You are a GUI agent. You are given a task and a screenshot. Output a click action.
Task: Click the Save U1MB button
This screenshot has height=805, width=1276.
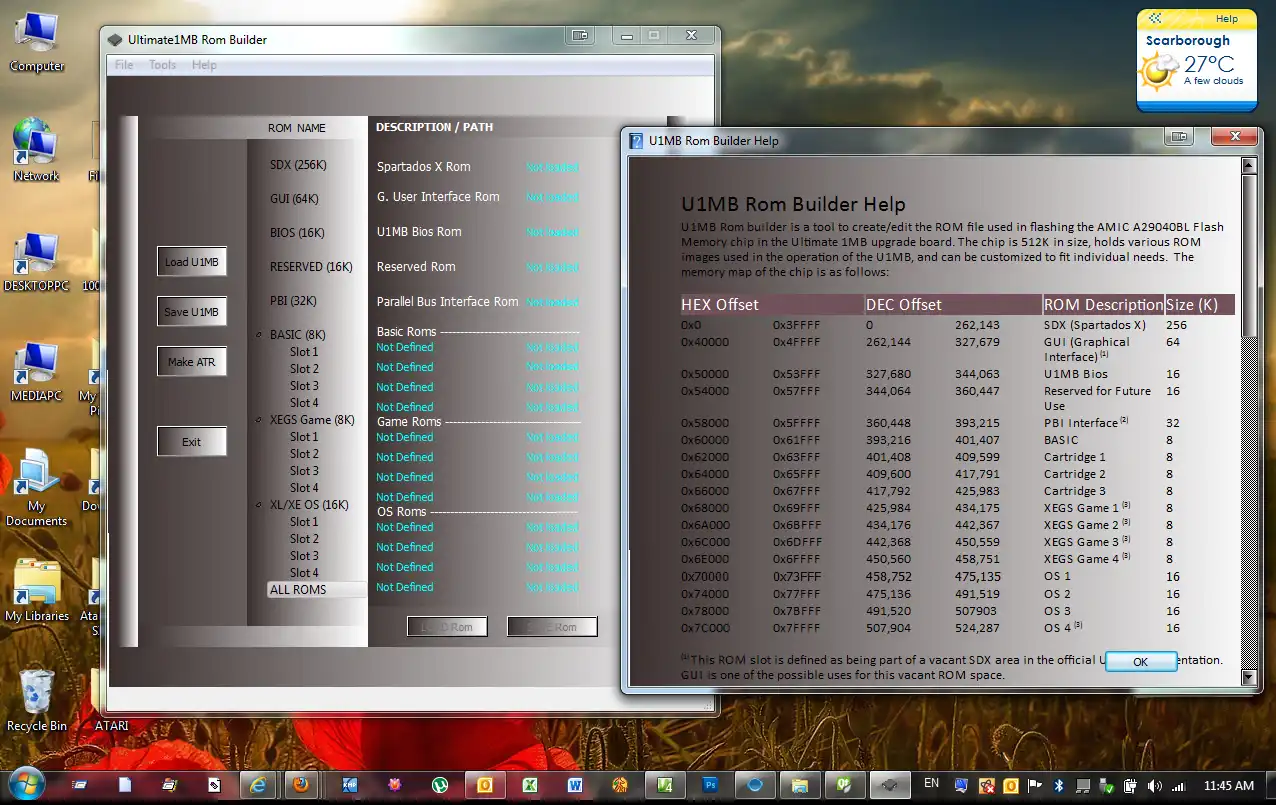(192, 311)
